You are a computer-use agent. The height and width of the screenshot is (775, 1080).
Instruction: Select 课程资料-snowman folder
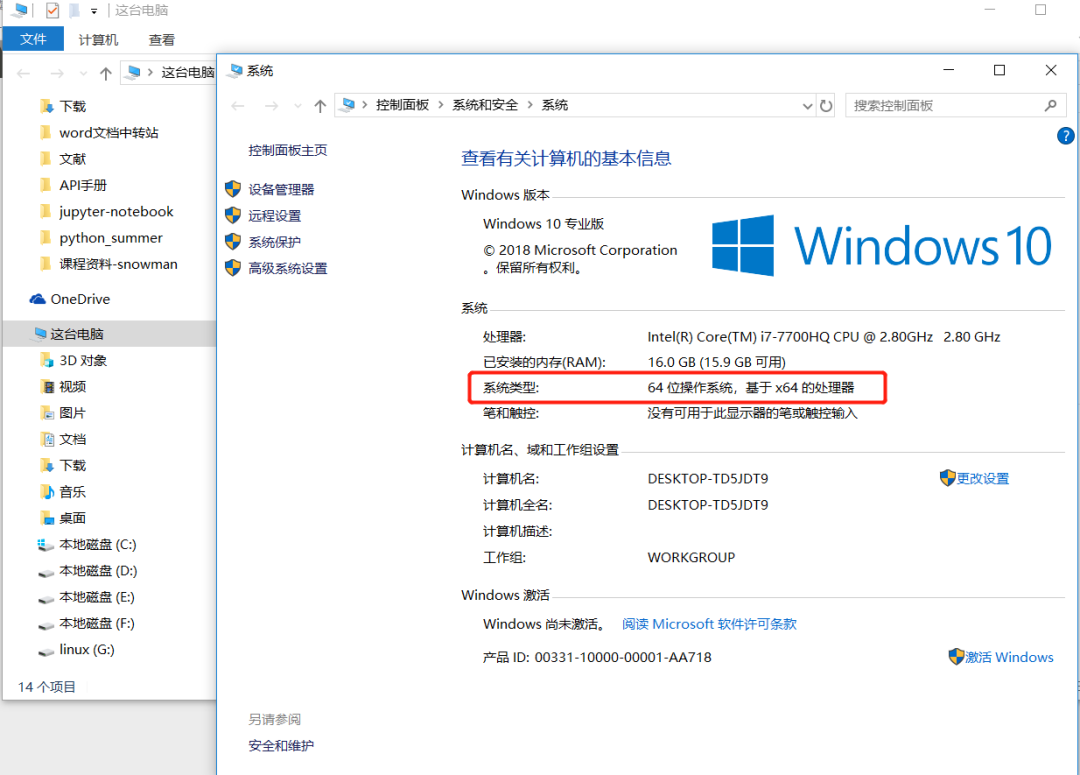point(118,264)
